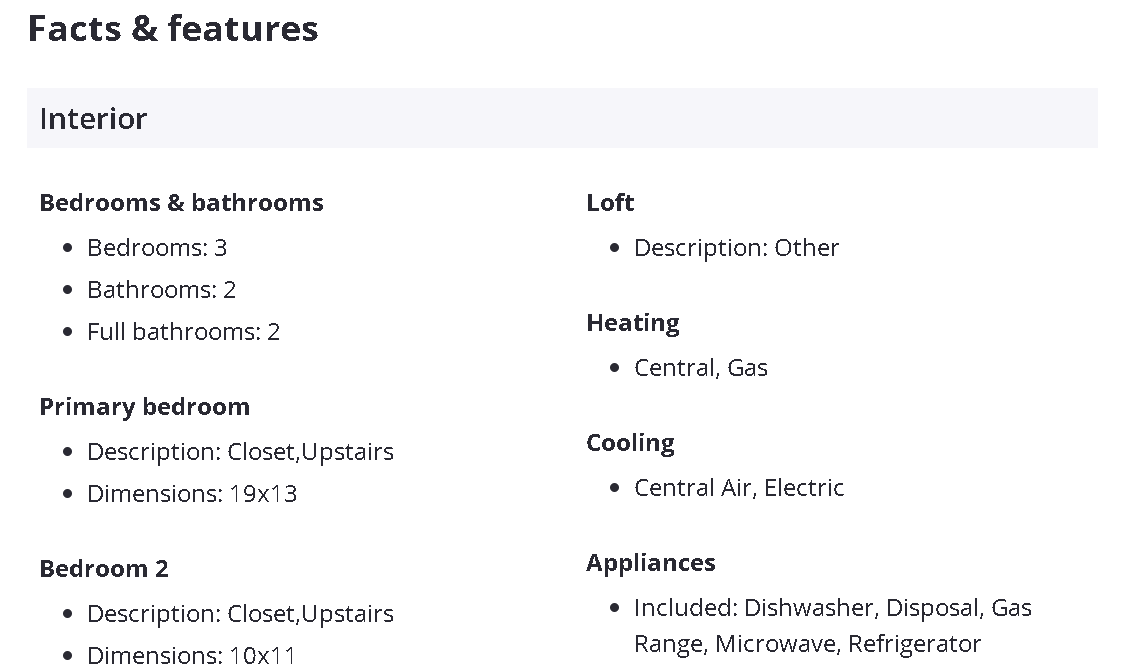Click the Heating subheading
This screenshot has width=1147, height=672.
[x=632, y=323]
